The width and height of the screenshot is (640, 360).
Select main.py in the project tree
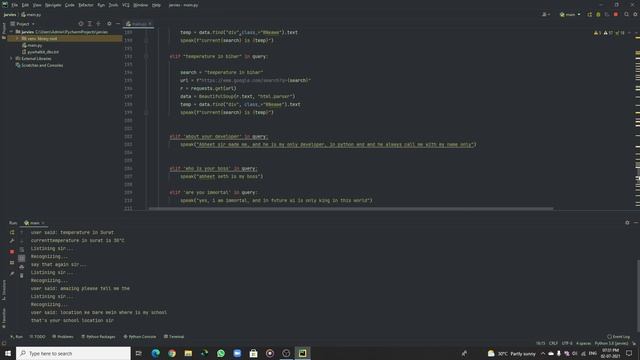coord(32,45)
